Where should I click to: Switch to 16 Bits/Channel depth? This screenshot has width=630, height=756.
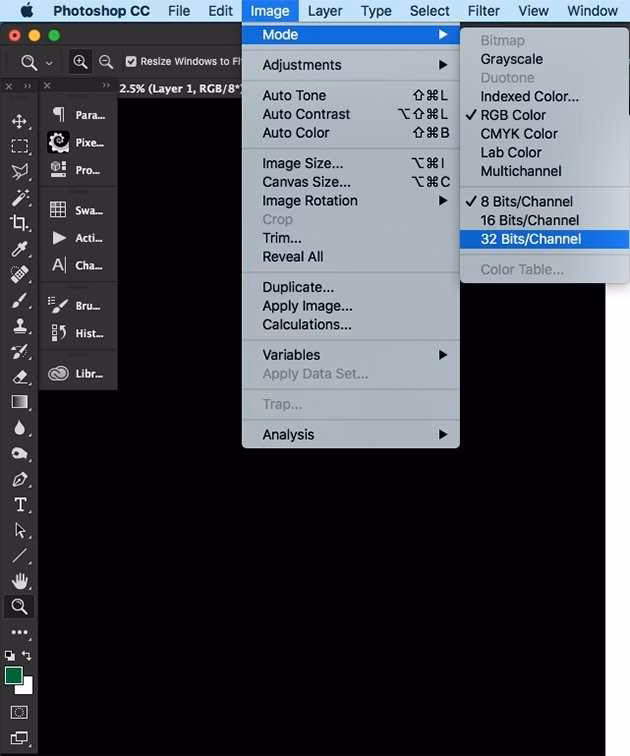[x=529, y=220]
